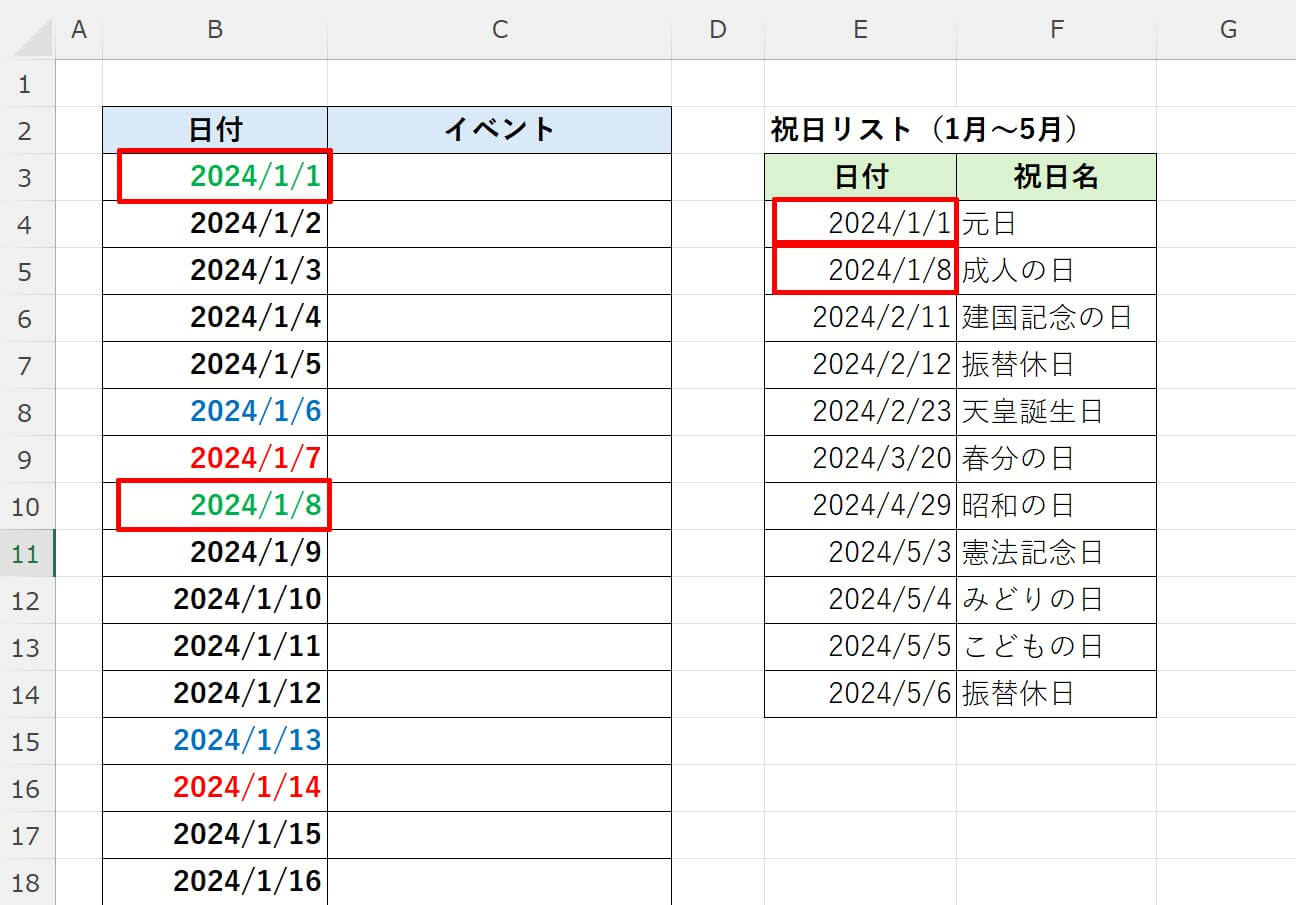Select row 11 header
The height and width of the screenshot is (905, 1296).
(27, 553)
